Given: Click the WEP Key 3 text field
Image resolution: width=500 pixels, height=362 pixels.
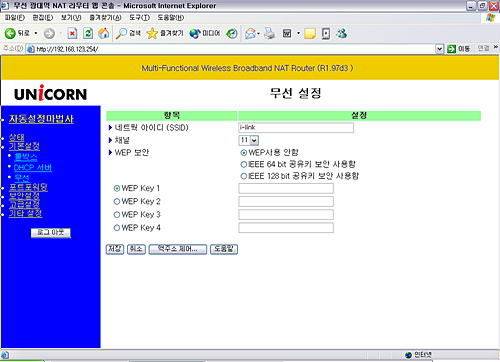Looking at the screenshot, I should (x=286, y=215).
